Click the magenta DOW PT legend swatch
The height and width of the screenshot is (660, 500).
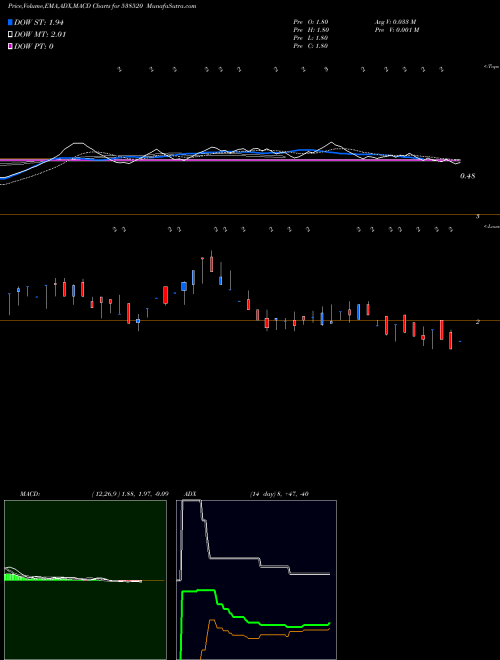point(10,46)
